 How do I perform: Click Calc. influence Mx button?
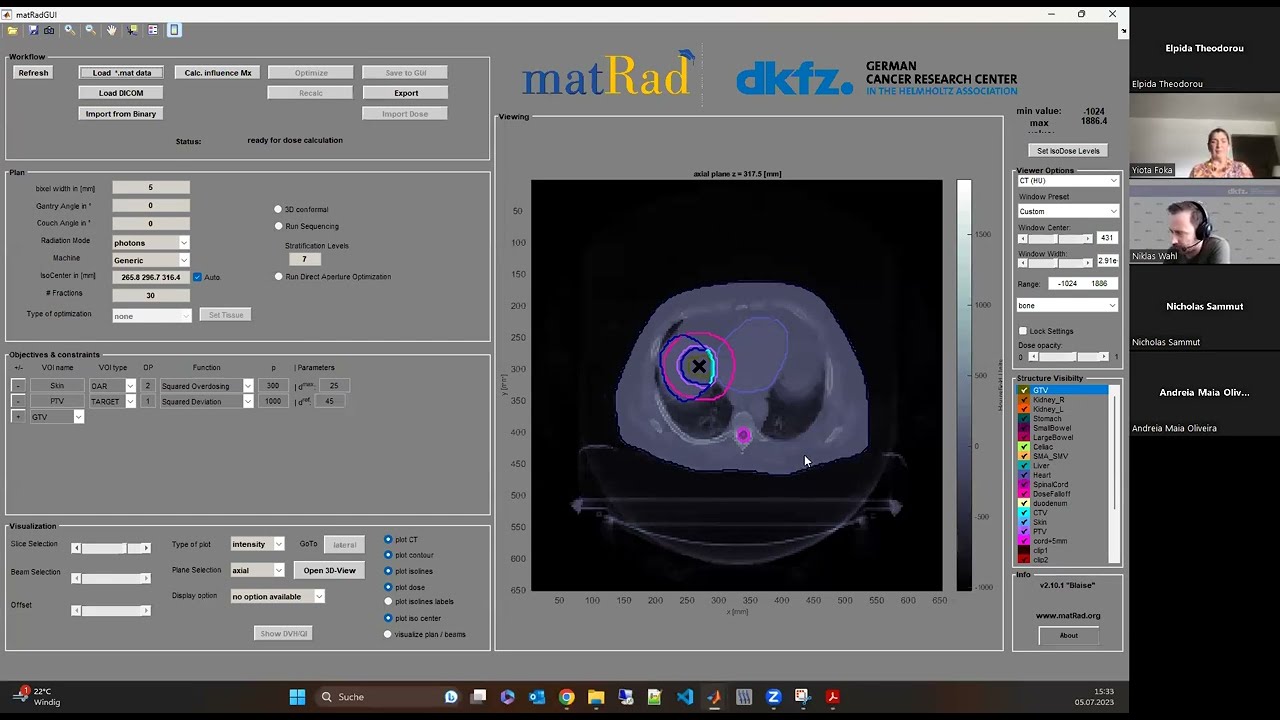pyautogui.click(x=218, y=73)
